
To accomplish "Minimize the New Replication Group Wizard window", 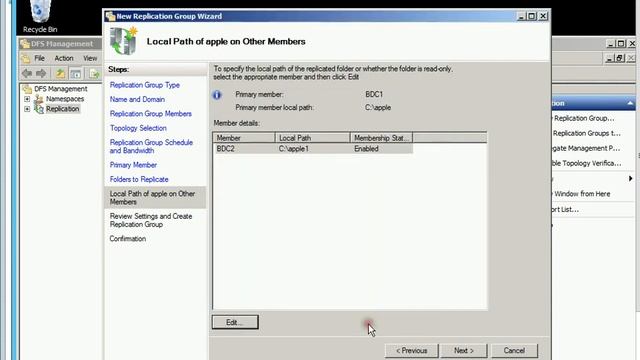I will tap(521, 16).
